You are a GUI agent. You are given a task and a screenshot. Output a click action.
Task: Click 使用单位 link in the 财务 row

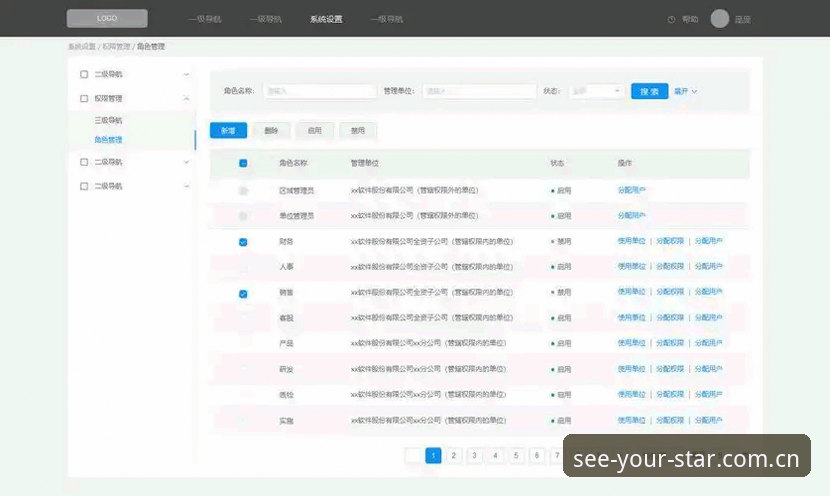(631, 241)
